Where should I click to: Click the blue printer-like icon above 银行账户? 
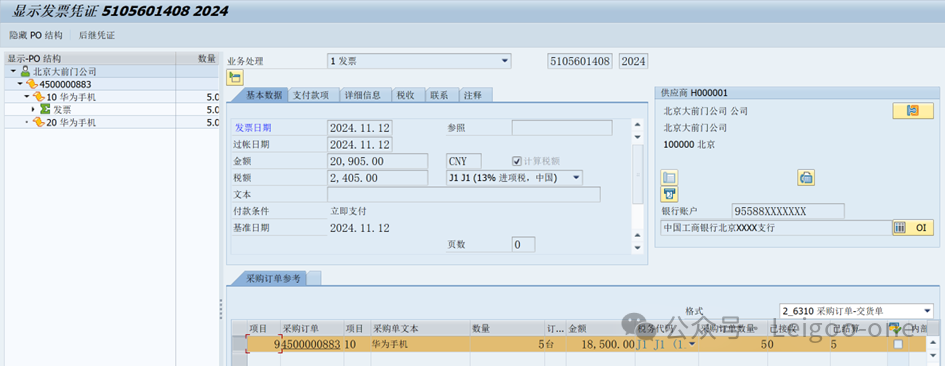pos(669,194)
